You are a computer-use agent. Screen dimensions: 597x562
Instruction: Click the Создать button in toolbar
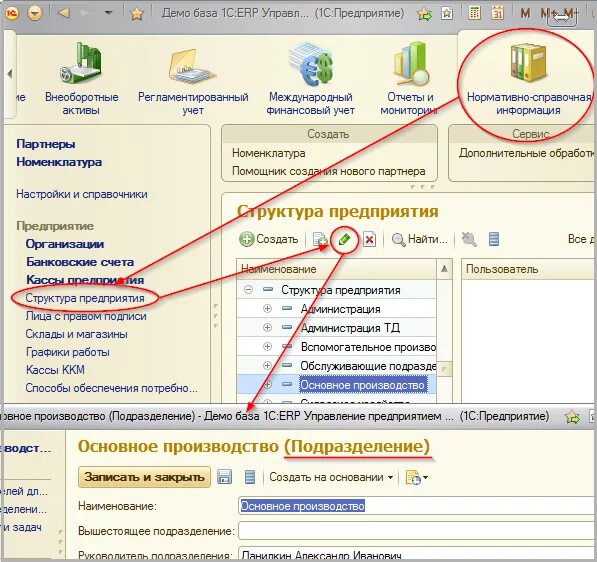click(x=268, y=239)
